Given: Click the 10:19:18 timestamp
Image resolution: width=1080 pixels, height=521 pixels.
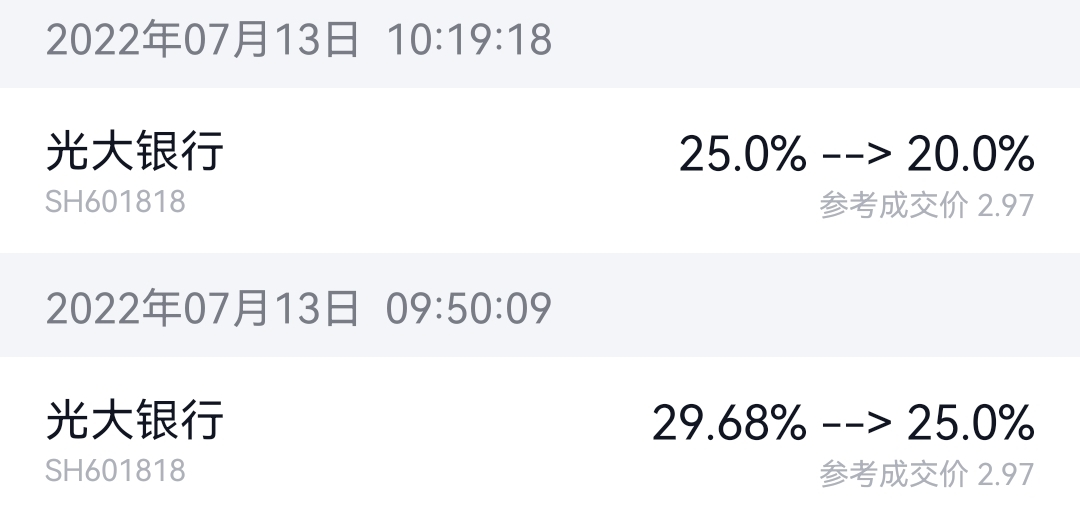Looking at the screenshot, I should click(469, 40).
